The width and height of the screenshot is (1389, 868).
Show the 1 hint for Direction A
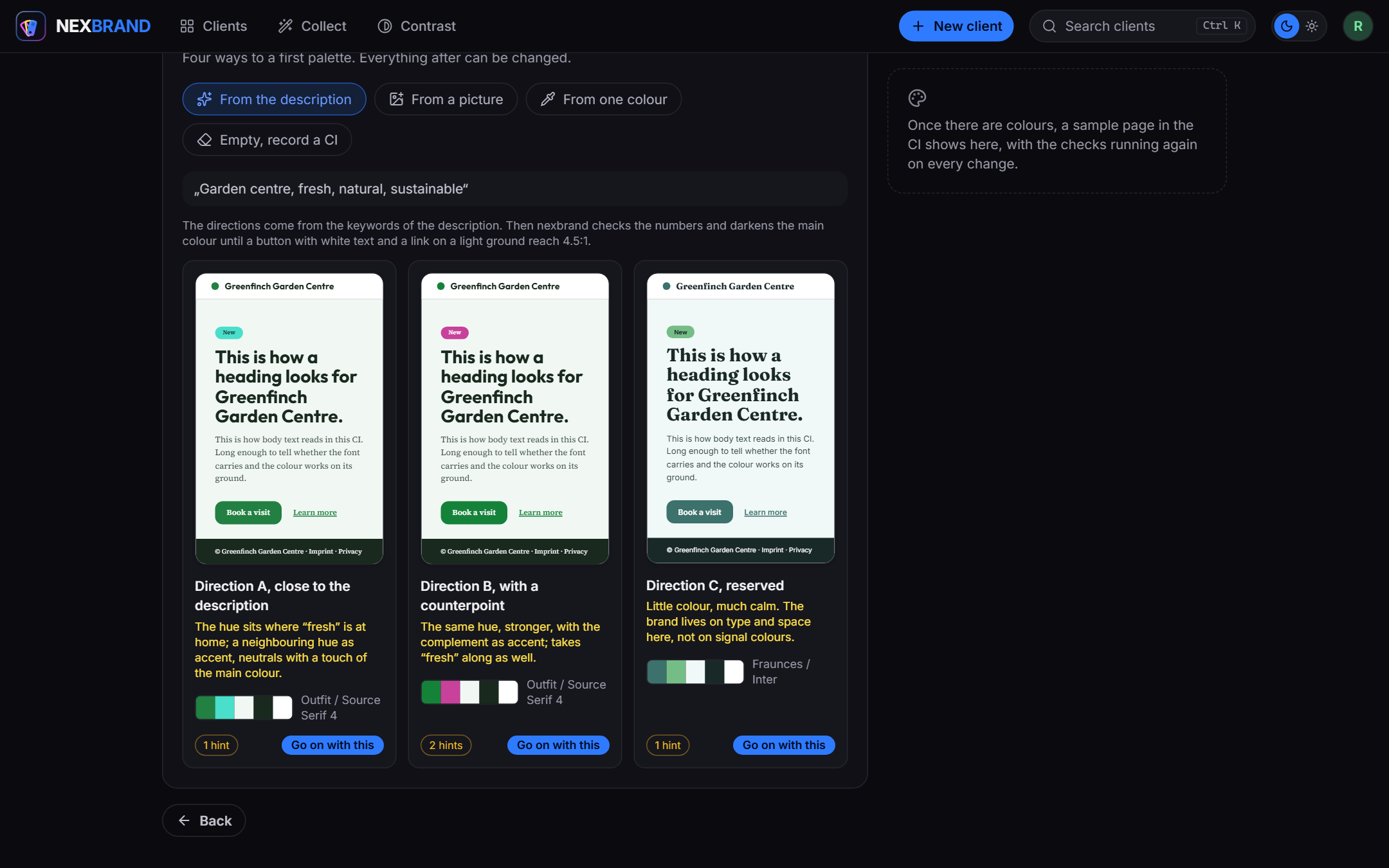click(x=217, y=745)
